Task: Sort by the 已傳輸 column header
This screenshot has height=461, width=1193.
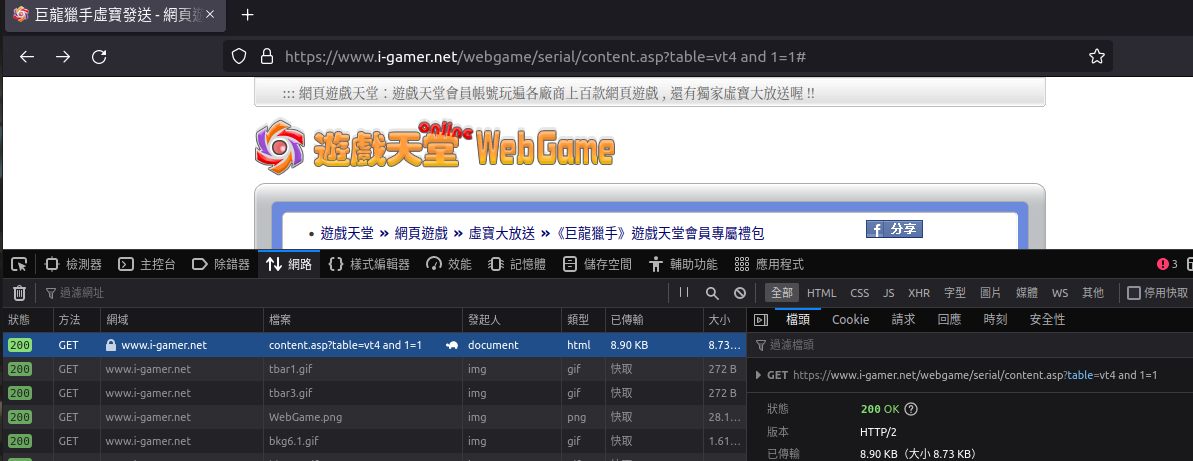Action: pyautogui.click(x=654, y=320)
